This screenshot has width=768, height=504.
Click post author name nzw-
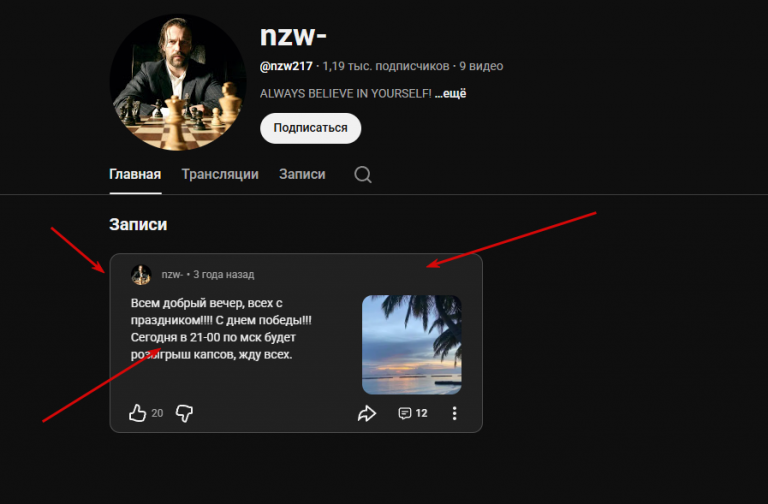172,275
